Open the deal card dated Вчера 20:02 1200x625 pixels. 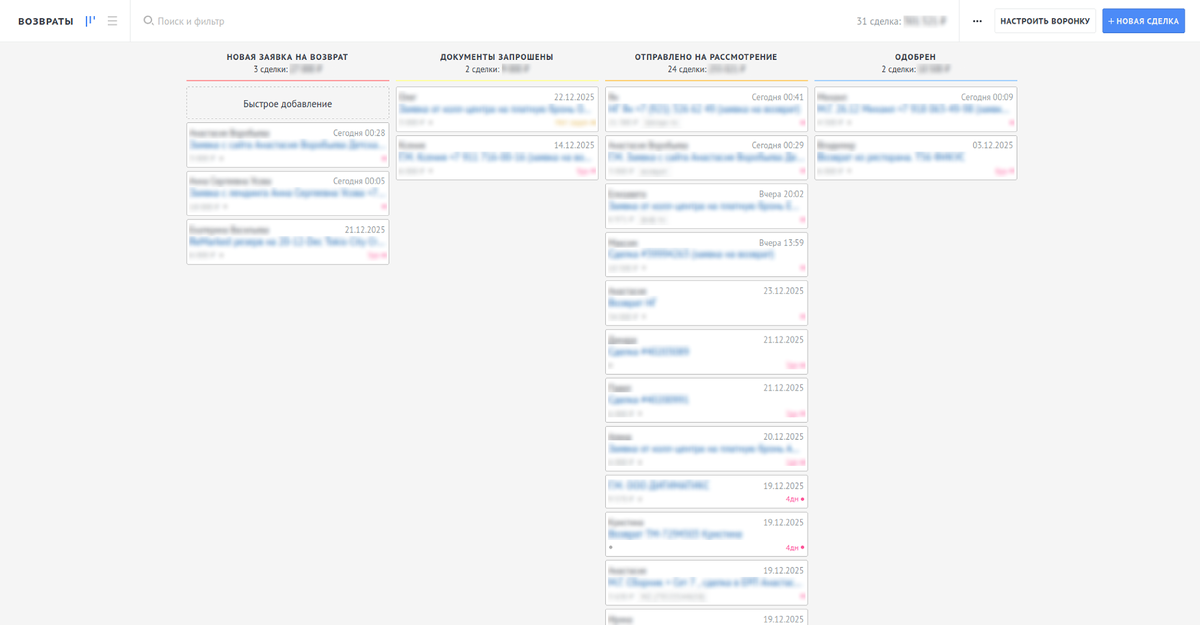[706, 206]
